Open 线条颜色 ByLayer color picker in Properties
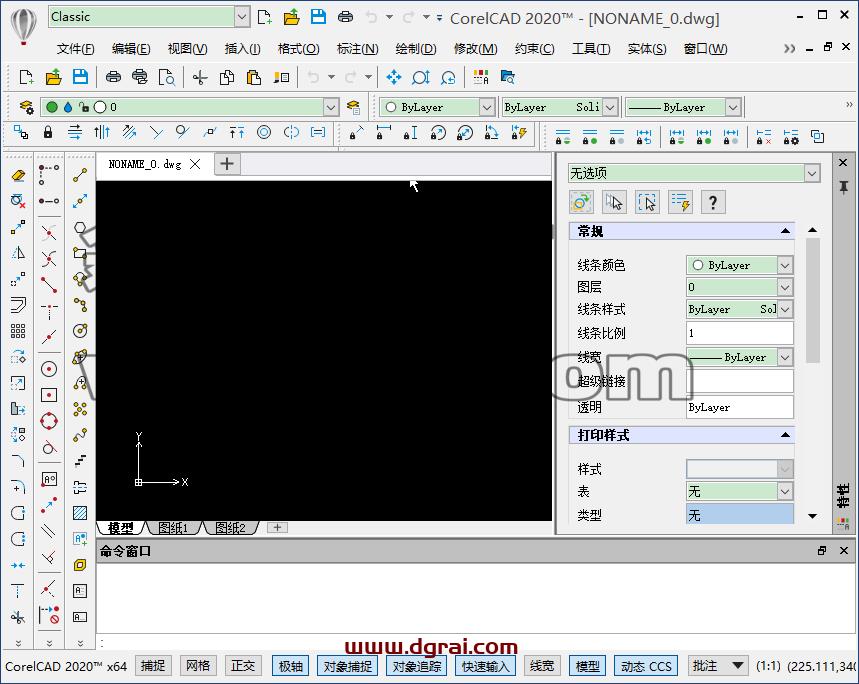The image size is (859, 684). click(740, 265)
